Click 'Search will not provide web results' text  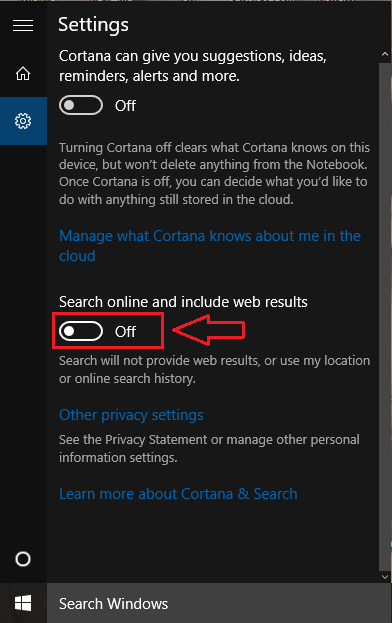pos(214,369)
